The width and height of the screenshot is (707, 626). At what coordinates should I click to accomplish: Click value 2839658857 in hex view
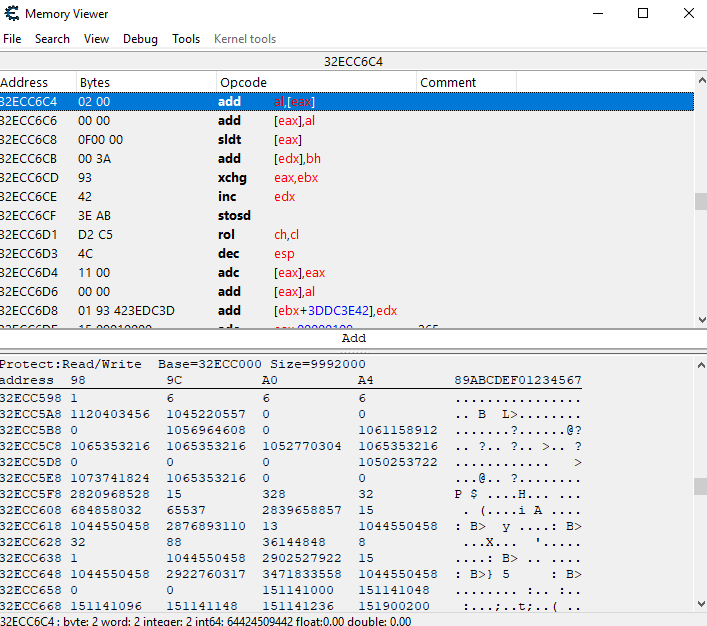click(302, 510)
